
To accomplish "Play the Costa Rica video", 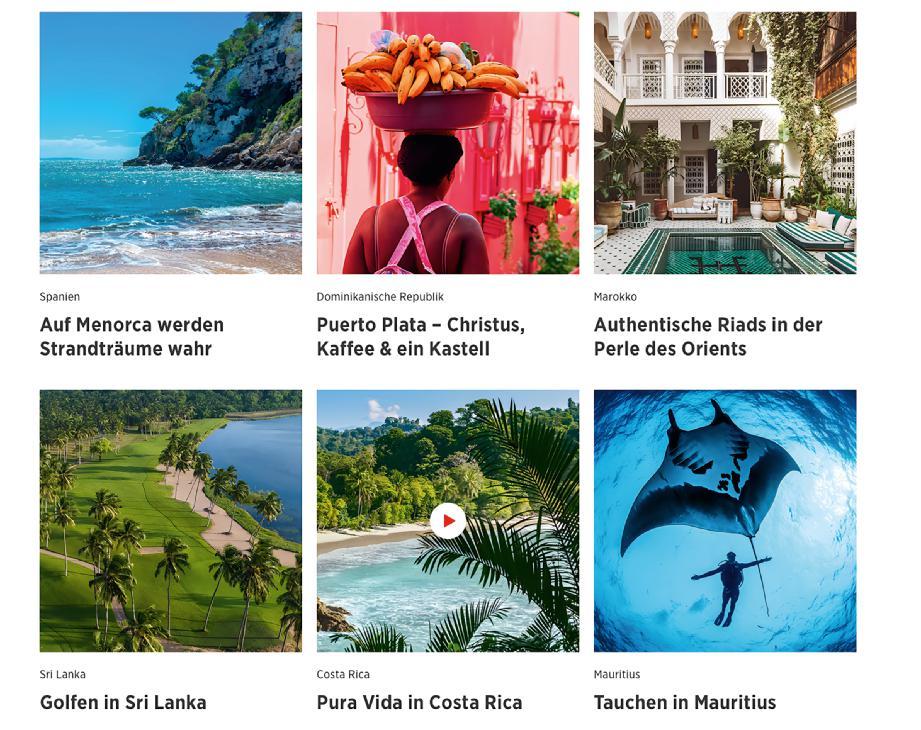I will [x=448, y=521].
